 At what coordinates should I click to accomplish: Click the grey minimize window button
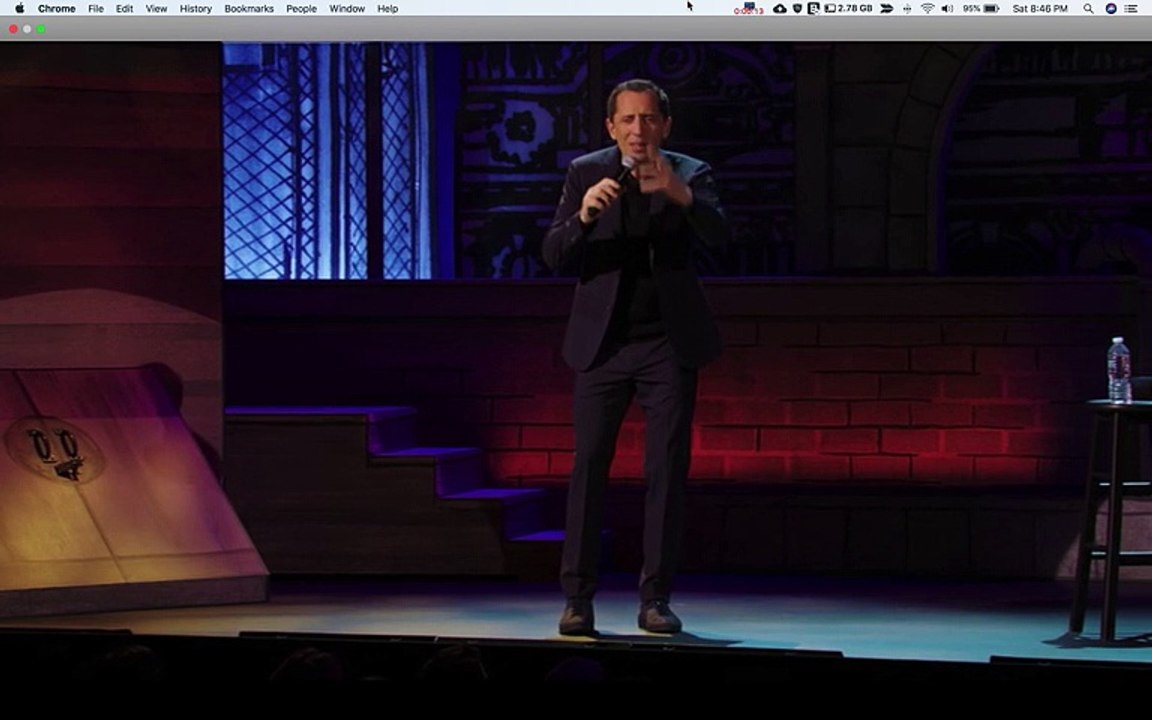point(27,29)
